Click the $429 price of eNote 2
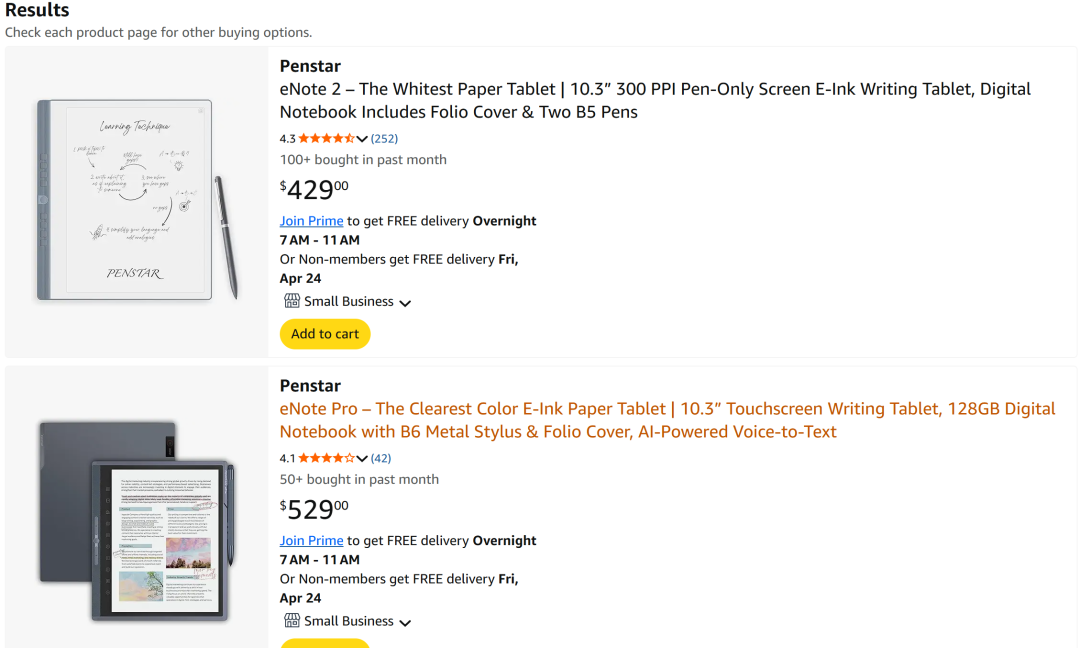 [x=315, y=189]
